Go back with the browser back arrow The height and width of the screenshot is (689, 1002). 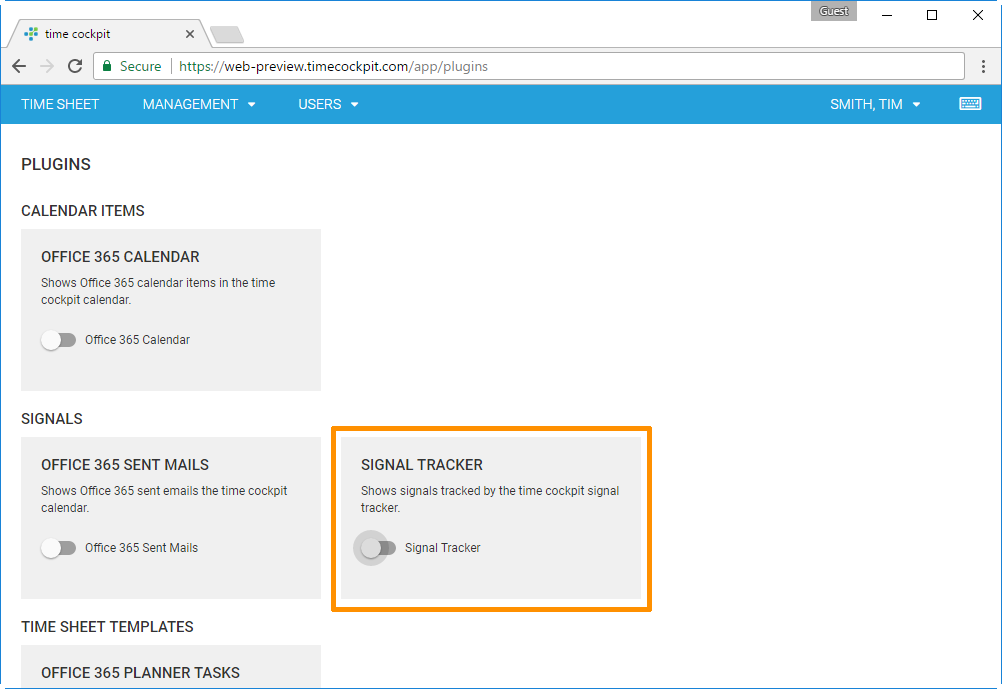(x=19, y=66)
